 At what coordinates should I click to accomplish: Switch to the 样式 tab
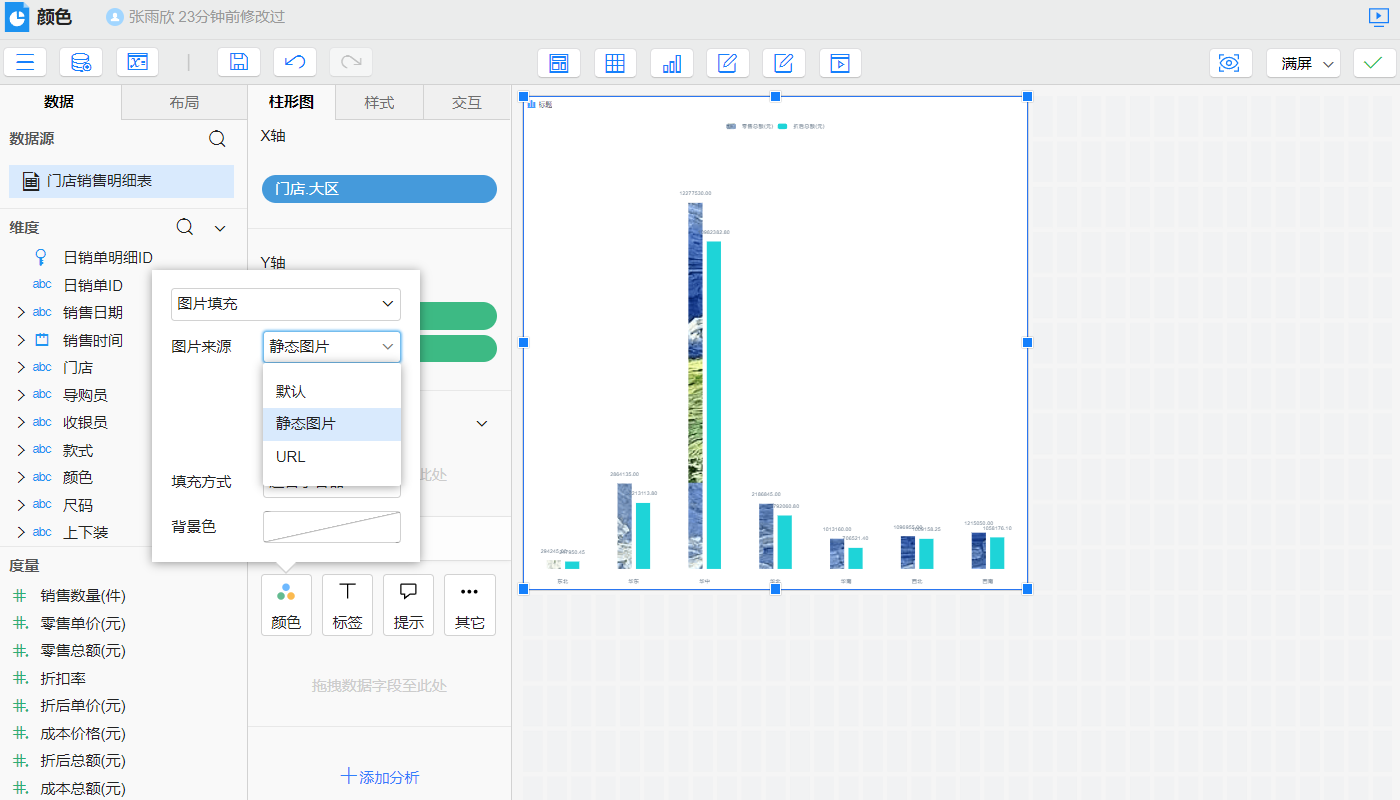(379, 103)
